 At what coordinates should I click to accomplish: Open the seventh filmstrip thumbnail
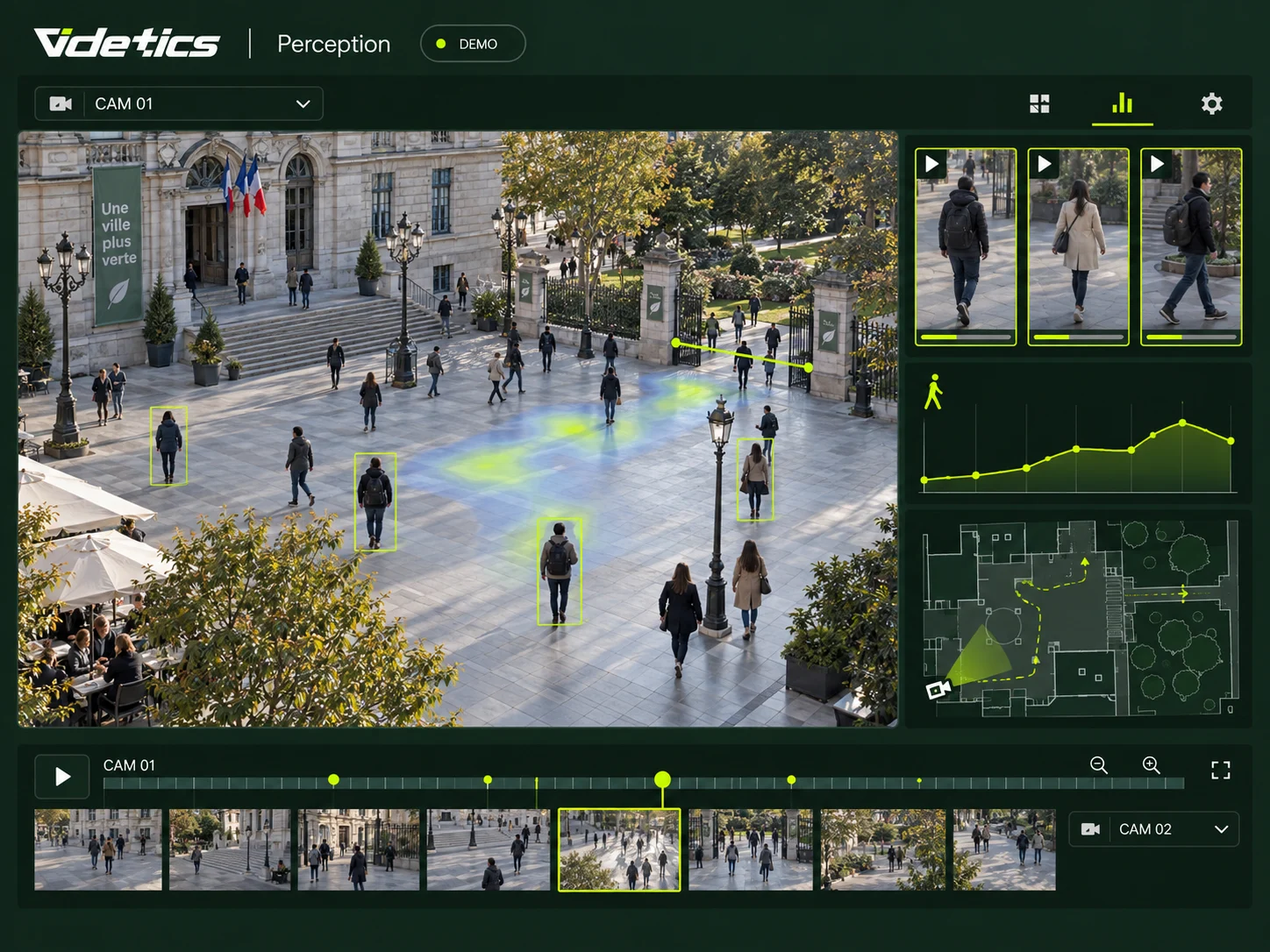point(882,850)
